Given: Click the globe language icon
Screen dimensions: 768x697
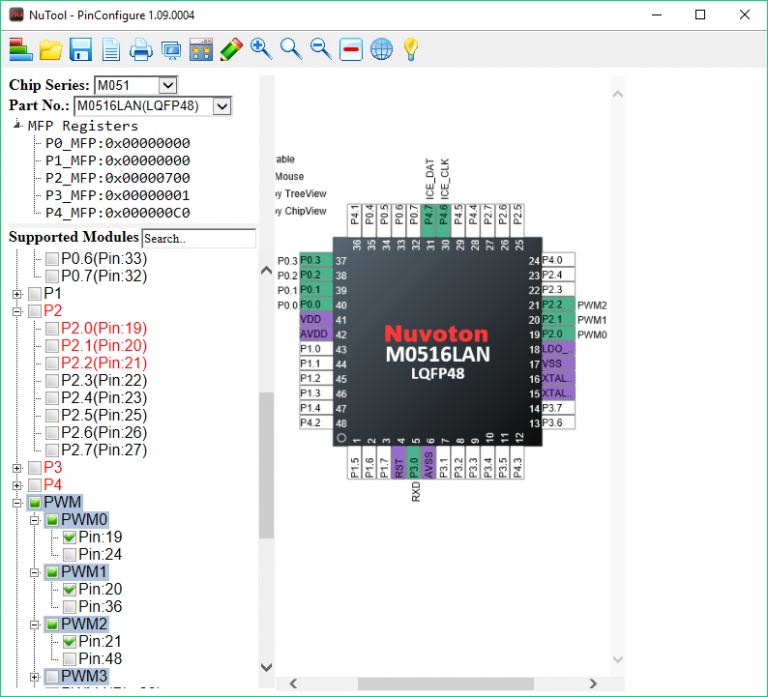Looking at the screenshot, I should click(382, 49).
